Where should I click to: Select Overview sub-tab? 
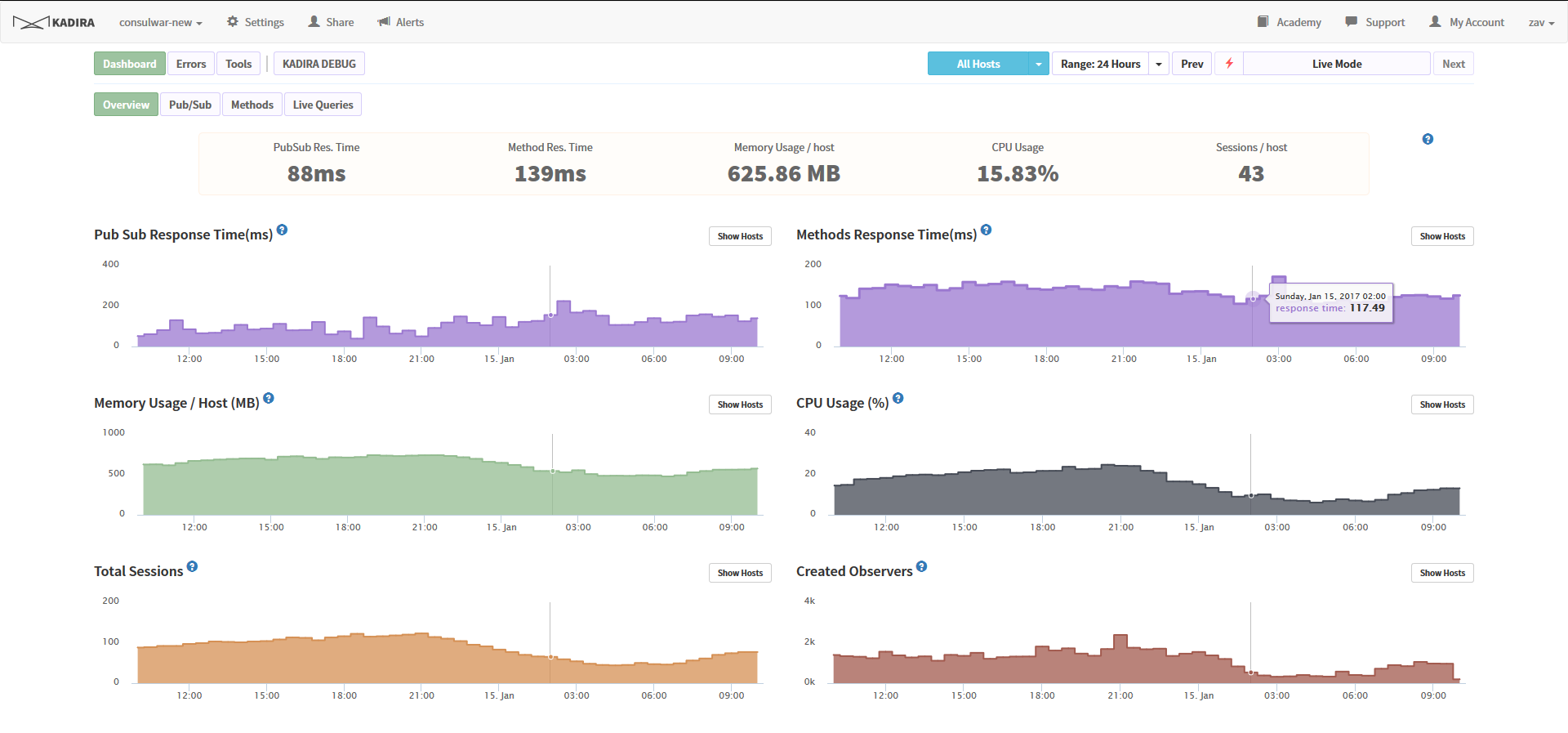pos(126,105)
